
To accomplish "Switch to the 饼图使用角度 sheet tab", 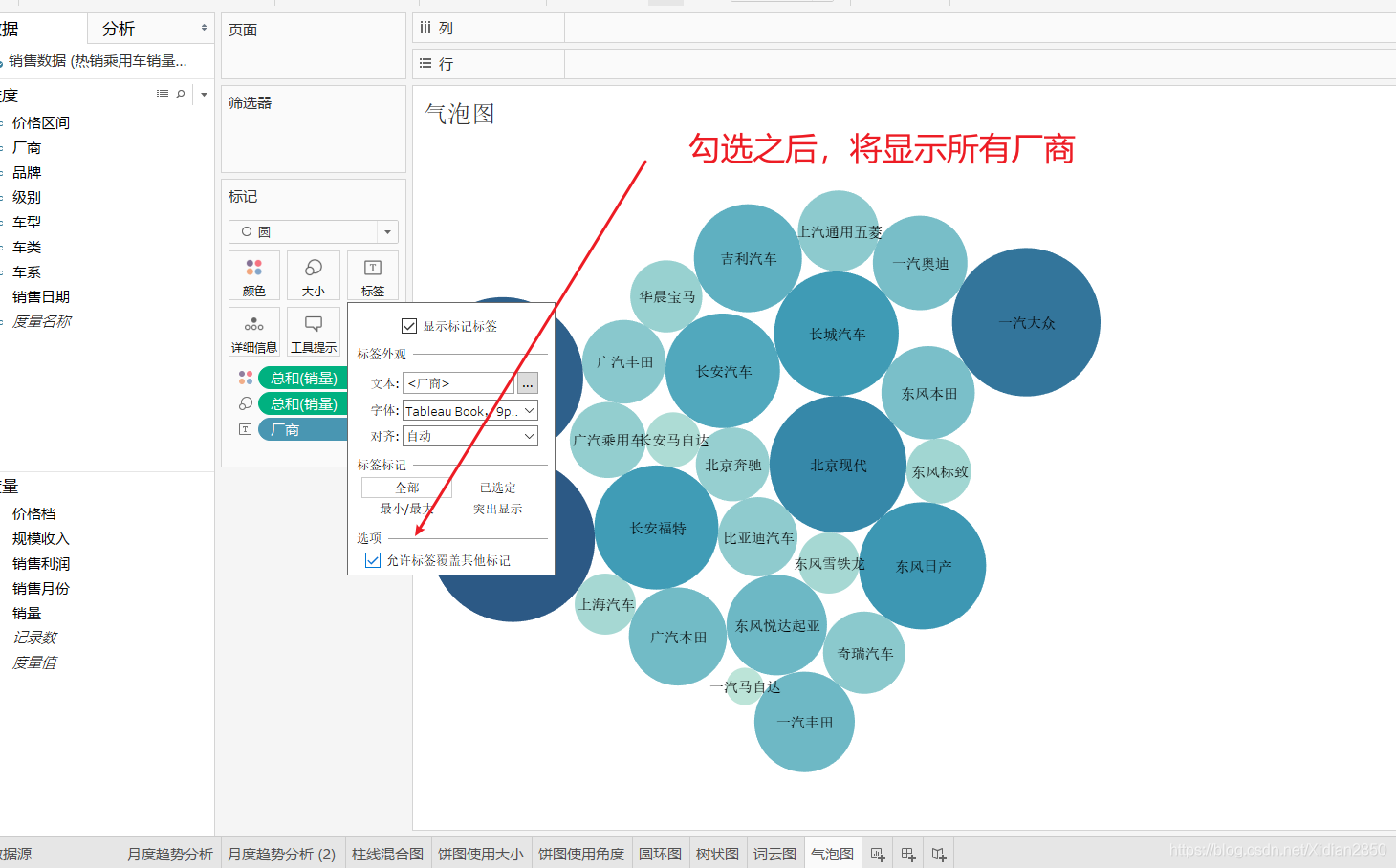I will [x=581, y=854].
